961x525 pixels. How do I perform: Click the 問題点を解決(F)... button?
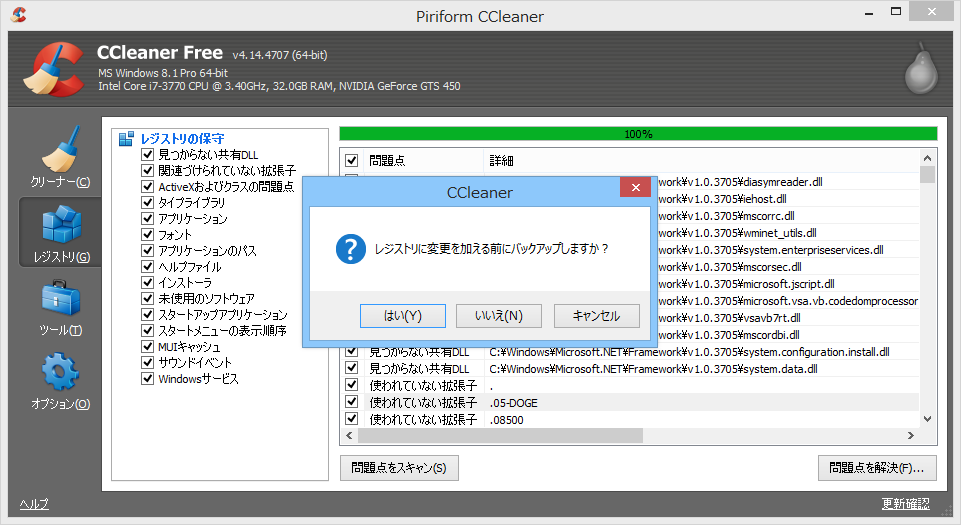876,468
